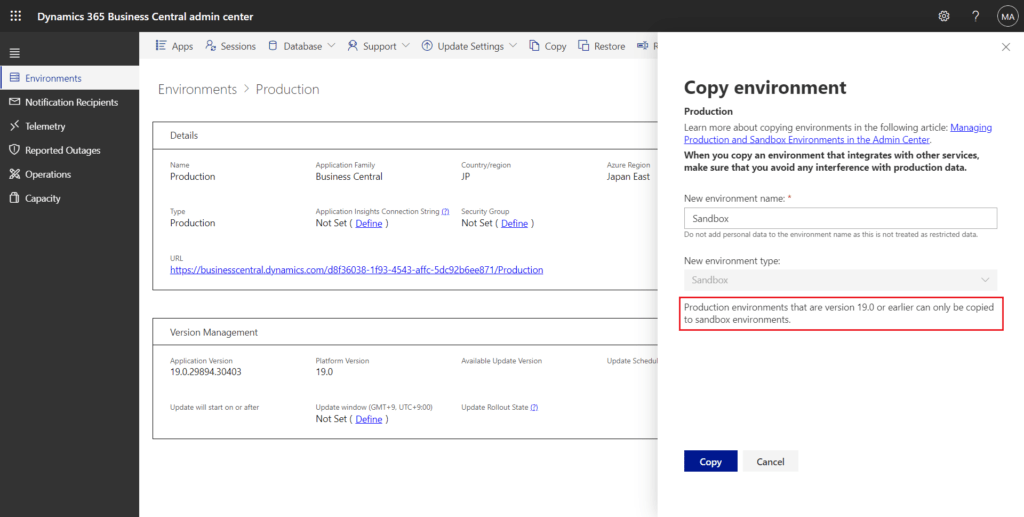Define the Application Insights Connection String
Viewport: 1024px width, 517px height.
pyautogui.click(x=368, y=223)
